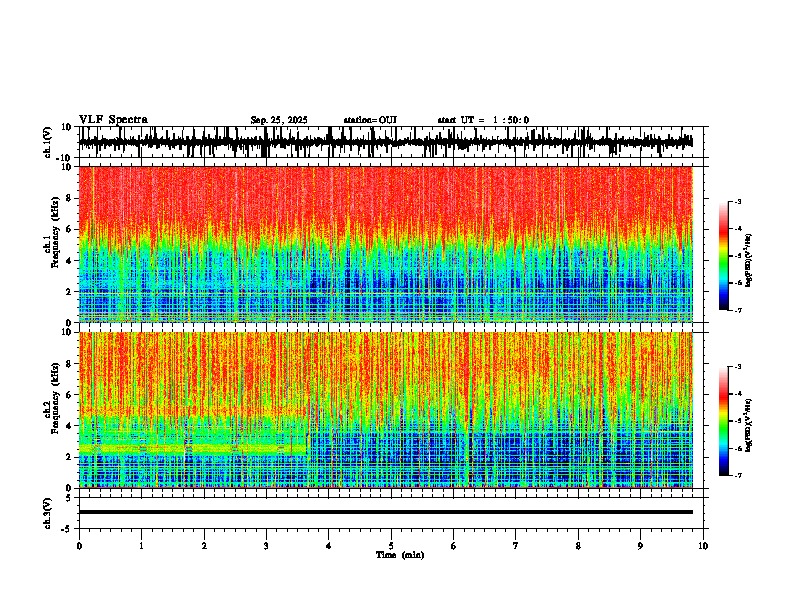
Task: Click the ch.1 "Frequency (kHz)" axis label
Action: [x=55, y=233]
